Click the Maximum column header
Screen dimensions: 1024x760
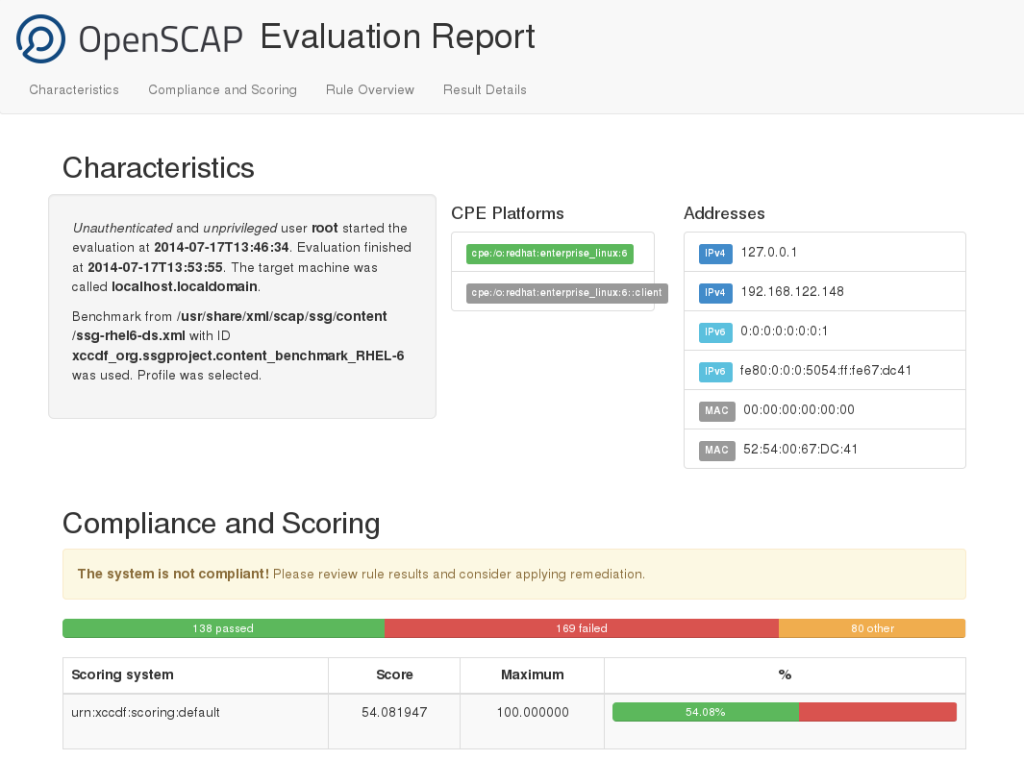pos(532,674)
